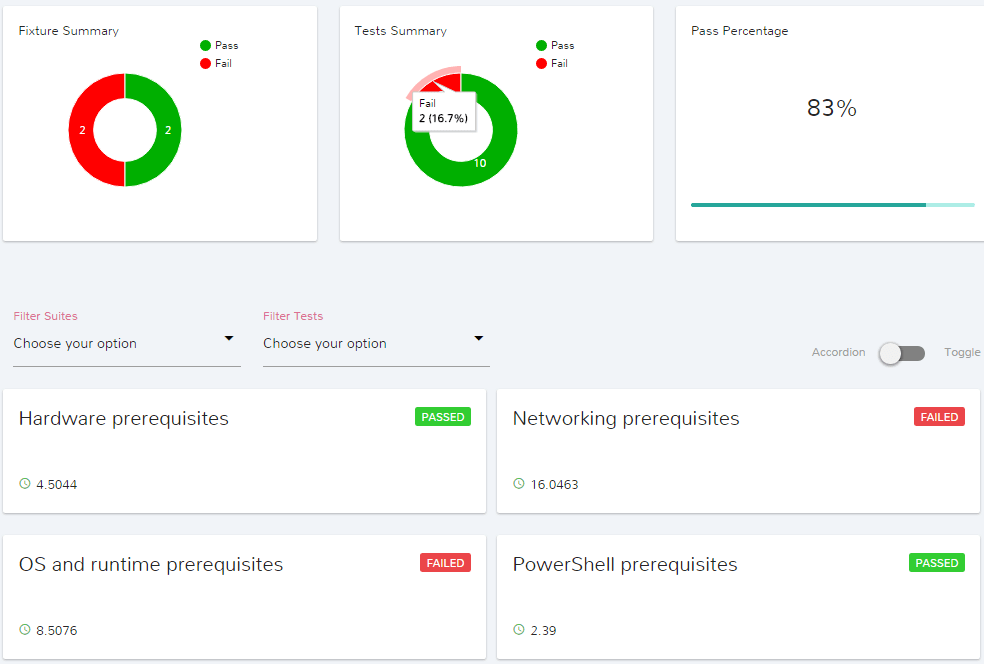Open the Filter Tests dropdown
This screenshot has width=984, height=664.
pyautogui.click(x=376, y=343)
